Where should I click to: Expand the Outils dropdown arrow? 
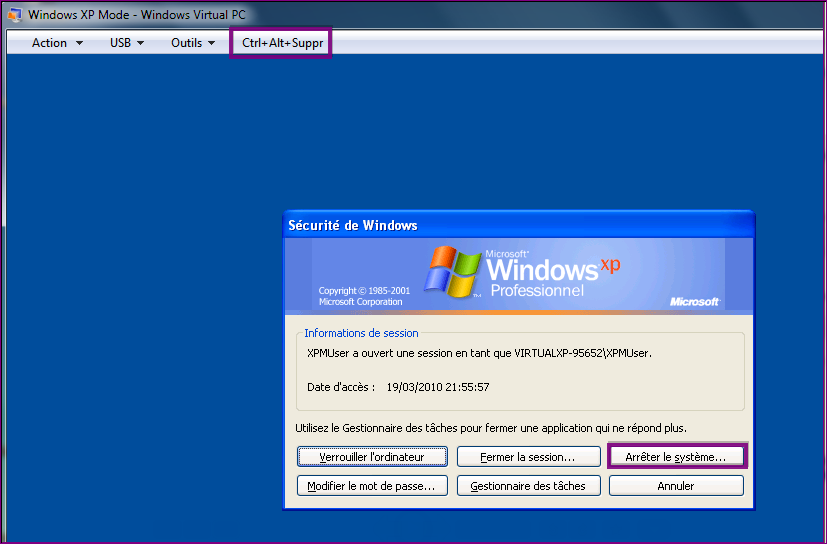pyautogui.click(x=212, y=43)
